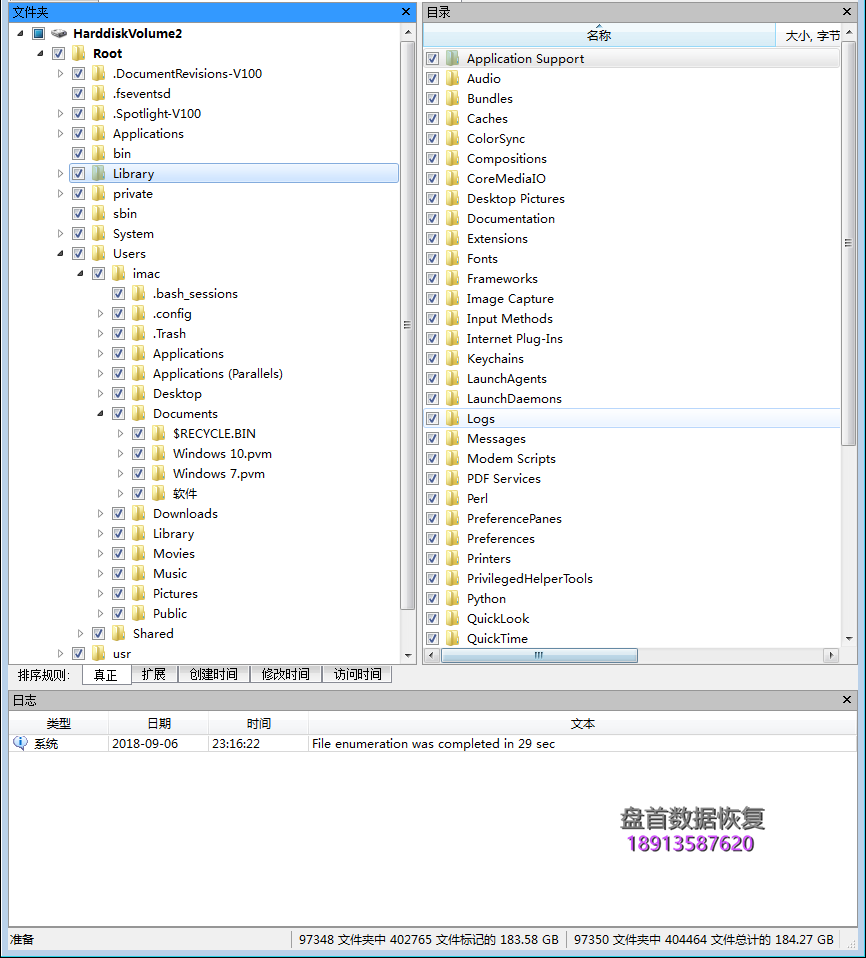The image size is (866, 958).
Task: Expand the Downloads tree node
Action: (100, 513)
